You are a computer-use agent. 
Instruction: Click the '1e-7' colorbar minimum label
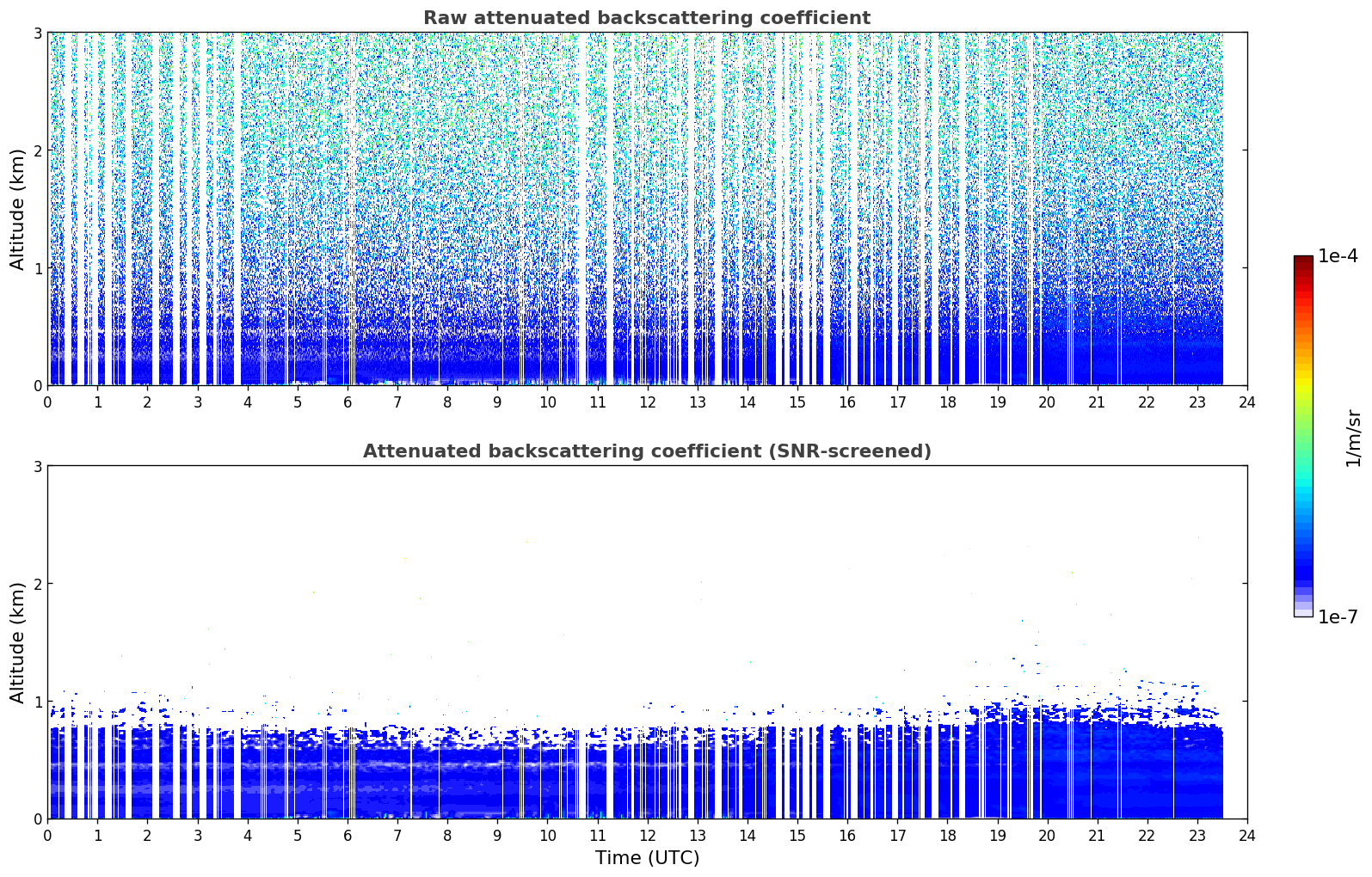pos(1338,617)
